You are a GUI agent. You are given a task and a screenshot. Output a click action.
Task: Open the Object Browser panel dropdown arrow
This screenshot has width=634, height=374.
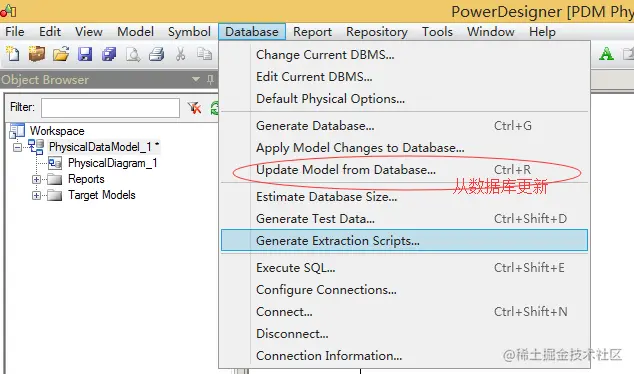[x=196, y=79]
